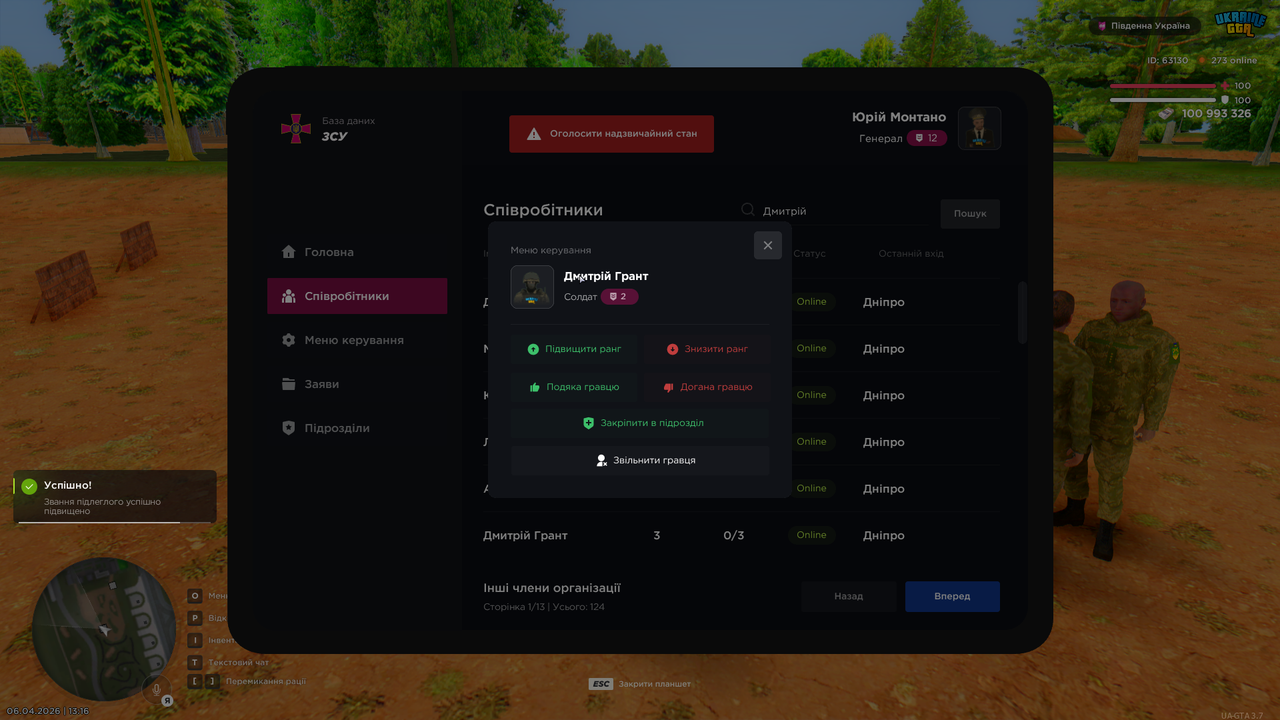The height and width of the screenshot is (720, 1280).
Task: Click the green up-arrow raise rank icon
Action: pos(533,349)
